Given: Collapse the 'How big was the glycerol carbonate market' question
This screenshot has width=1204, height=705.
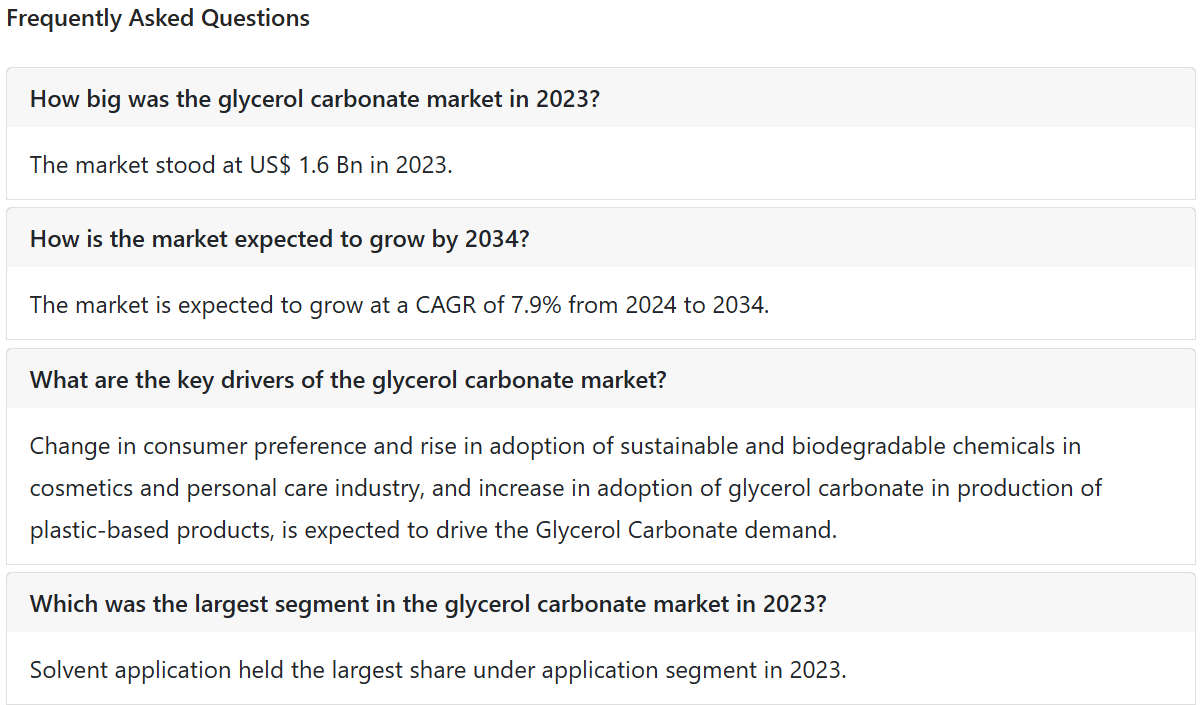Looking at the screenshot, I should [601, 98].
